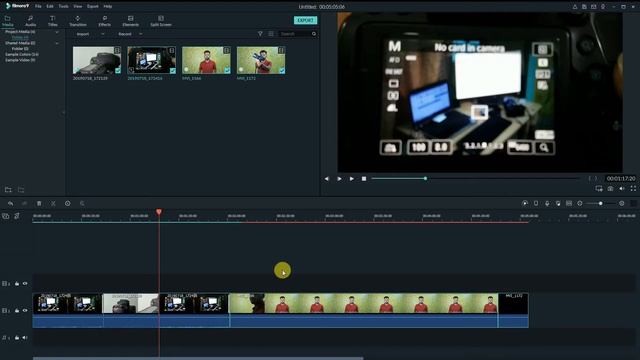
Task: Select Sample Colors in the media tree
Action: (22, 54)
